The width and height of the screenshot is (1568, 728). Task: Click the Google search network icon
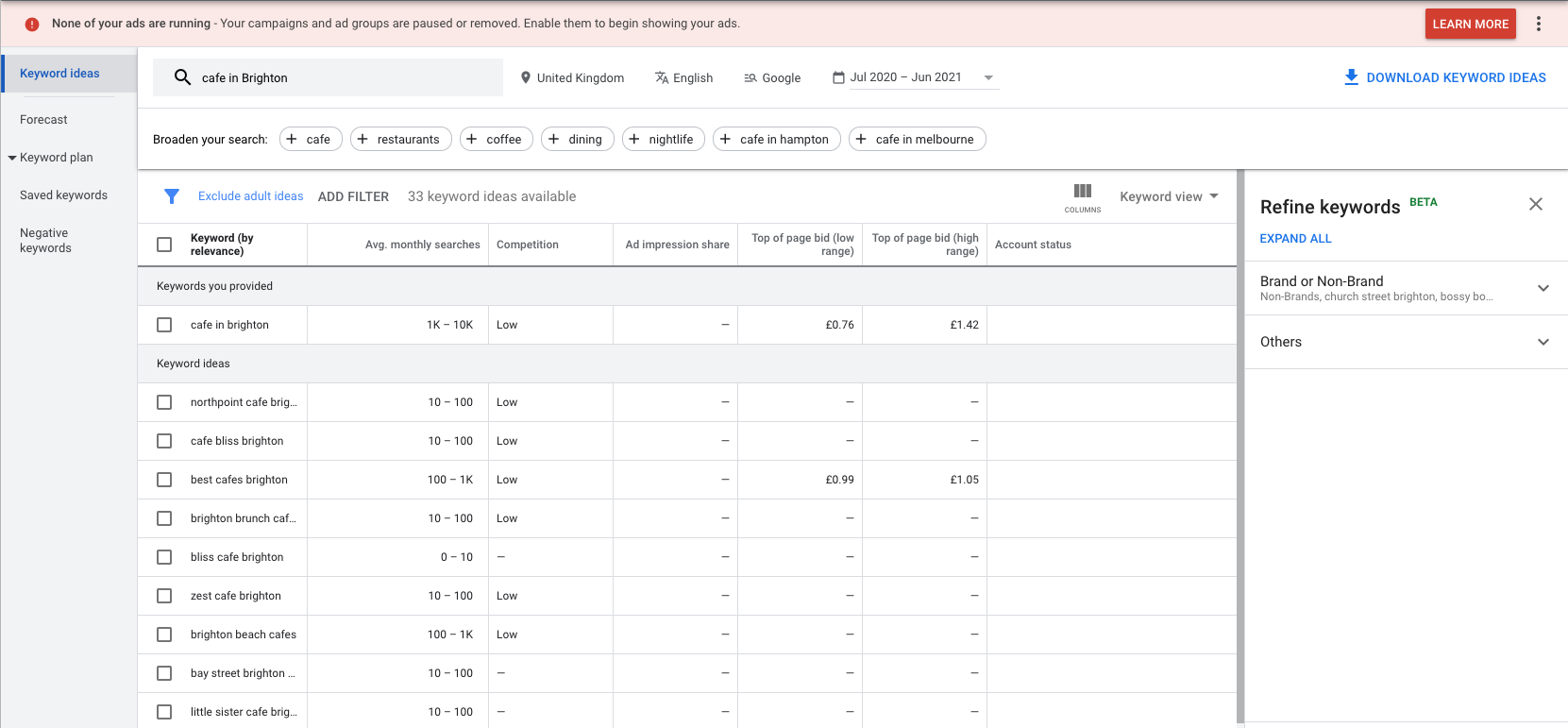[x=750, y=78]
